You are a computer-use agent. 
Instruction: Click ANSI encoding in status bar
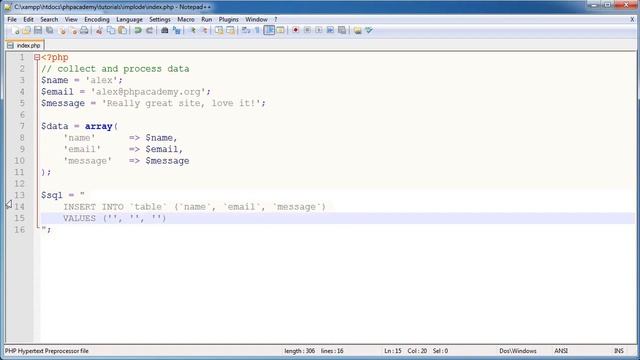coord(561,351)
